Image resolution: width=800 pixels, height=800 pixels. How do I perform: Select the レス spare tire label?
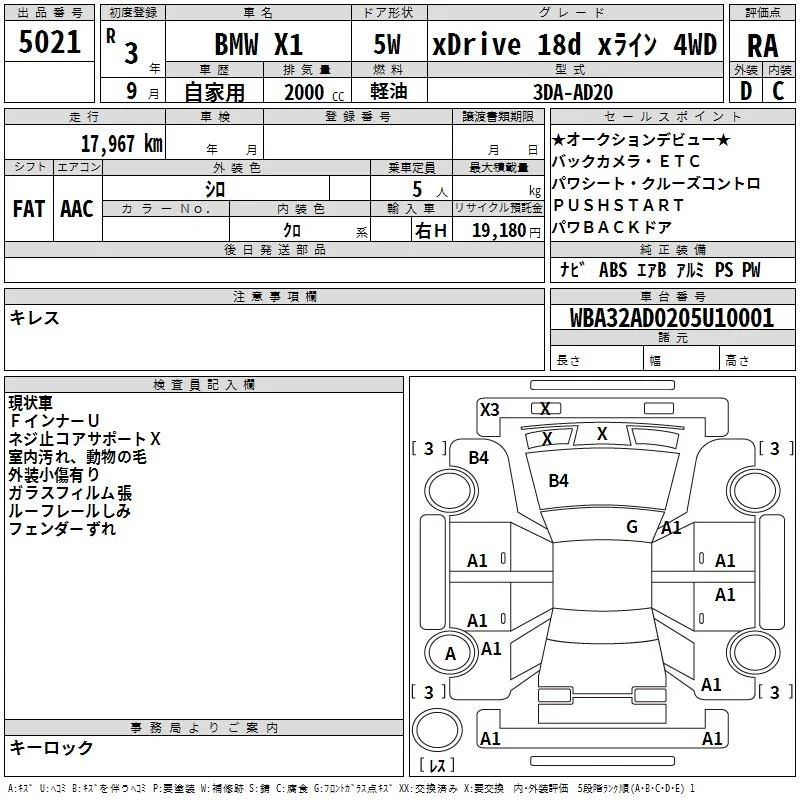click(437, 765)
